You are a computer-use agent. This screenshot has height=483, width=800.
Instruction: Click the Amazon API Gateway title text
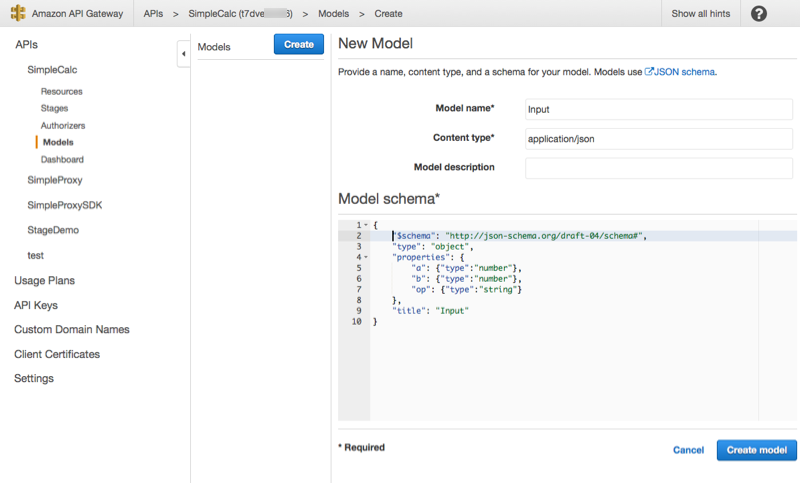(77, 14)
